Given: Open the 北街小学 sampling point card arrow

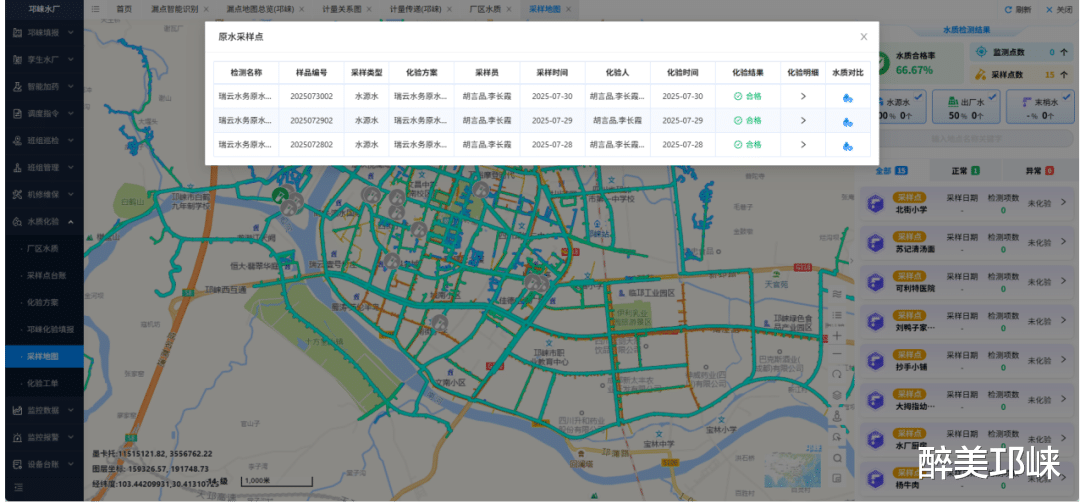Looking at the screenshot, I should point(1063,204).
